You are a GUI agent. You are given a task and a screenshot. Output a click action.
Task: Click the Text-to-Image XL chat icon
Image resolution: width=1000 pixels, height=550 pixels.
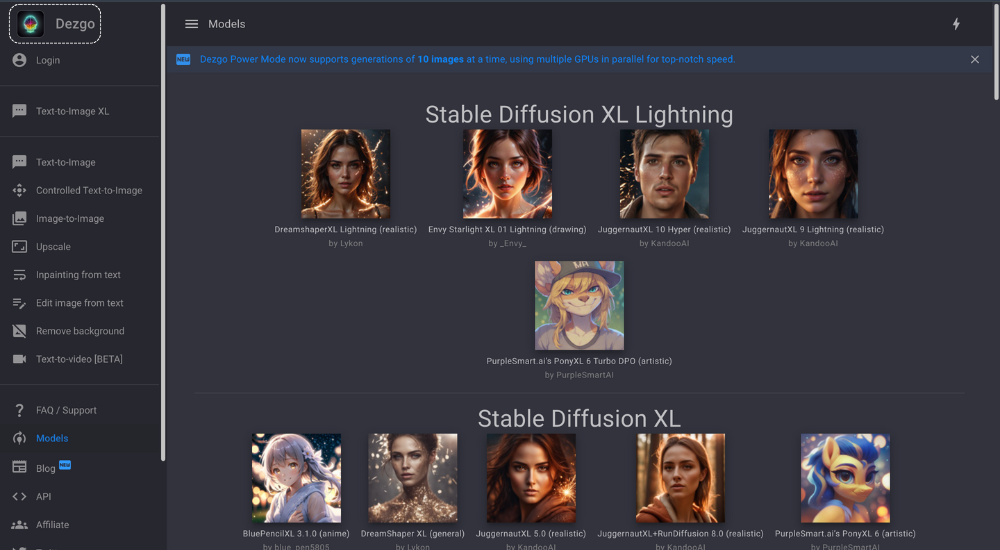(20, 111)
